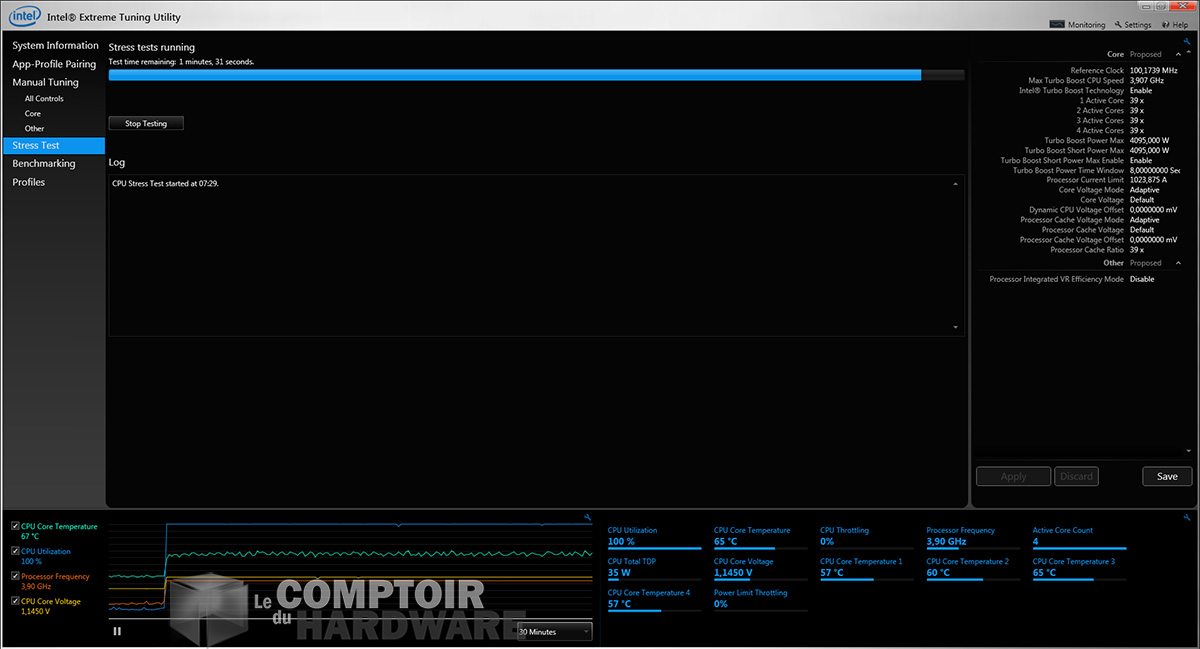Click the Apply button
This screenshot has width=1200, height=649.
pyautogui.click(x=1013, y=477)
